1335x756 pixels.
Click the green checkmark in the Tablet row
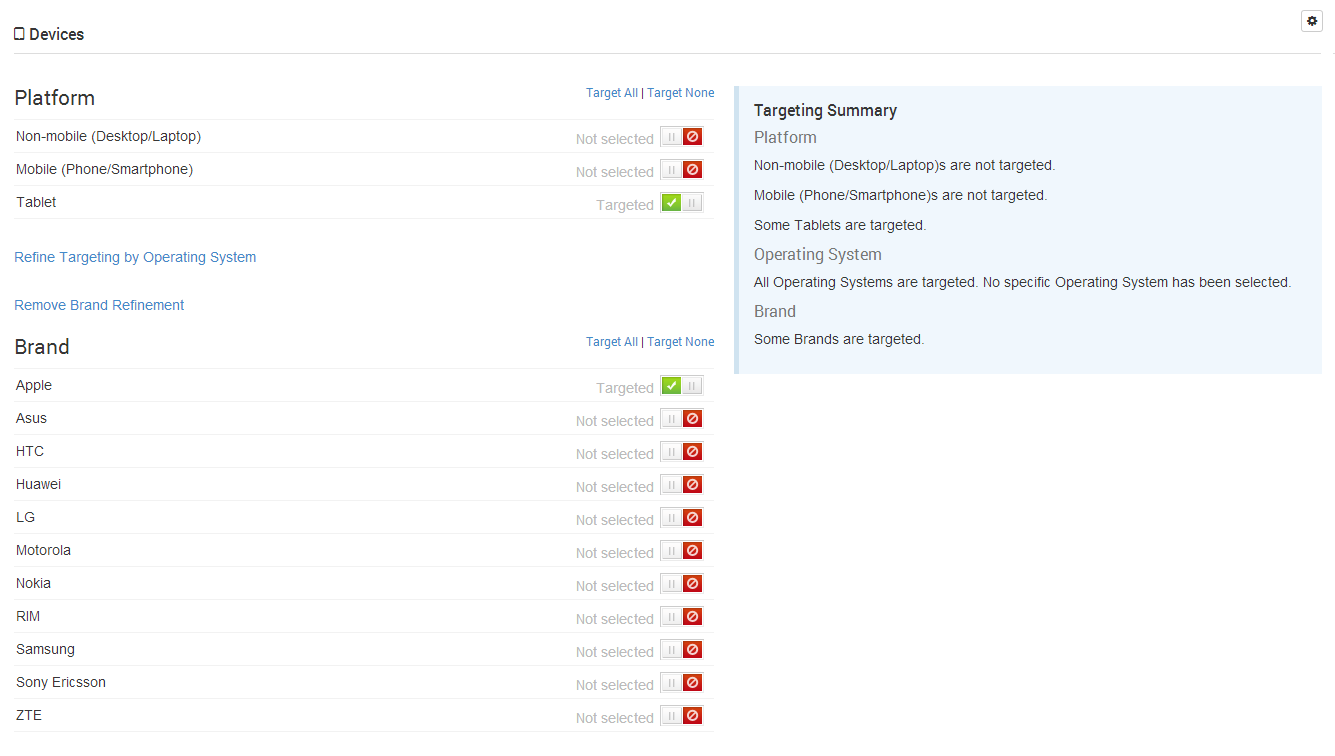point(671,203)
